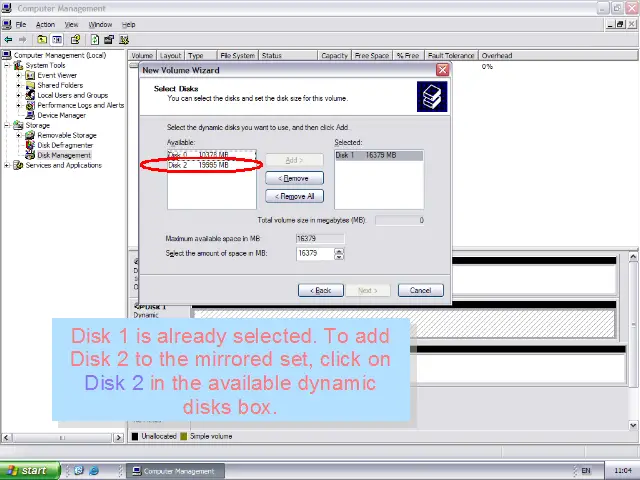Click the Removable Storage icon
This screenshot has height=480, width=640.
pos(30,136)
